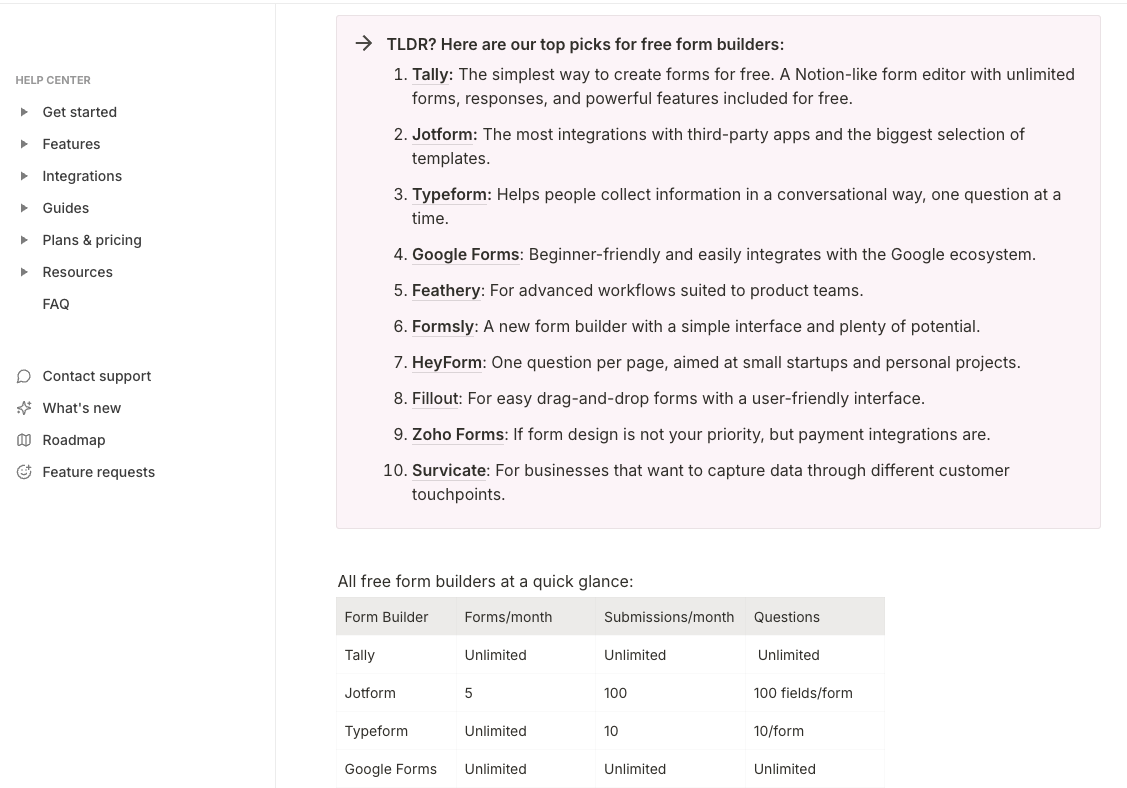The width and height of the screenshot is (1127, 788).
Task: Expand the Resources section triangle
Action: 24,272
